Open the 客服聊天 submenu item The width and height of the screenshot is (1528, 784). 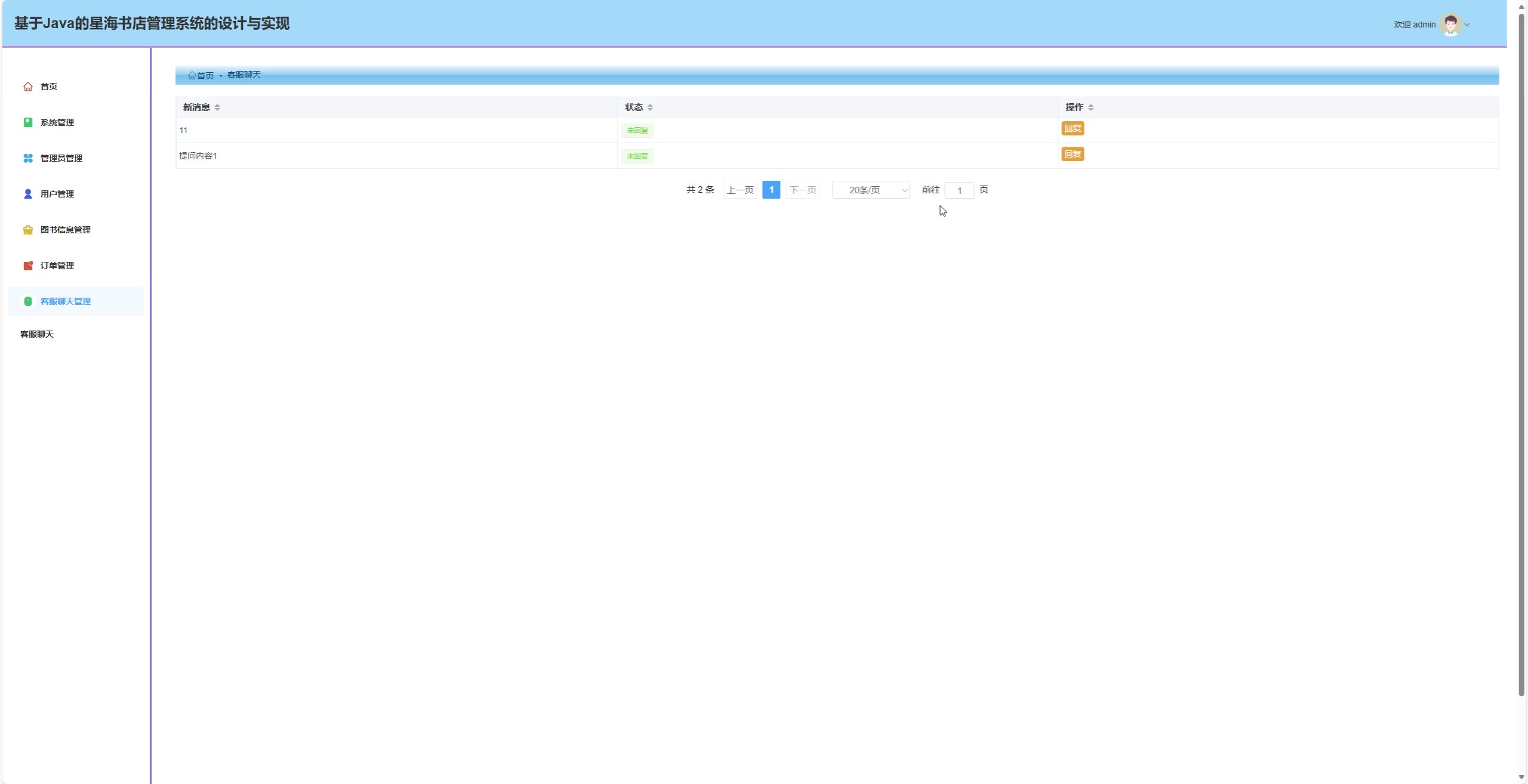point(37,334)
